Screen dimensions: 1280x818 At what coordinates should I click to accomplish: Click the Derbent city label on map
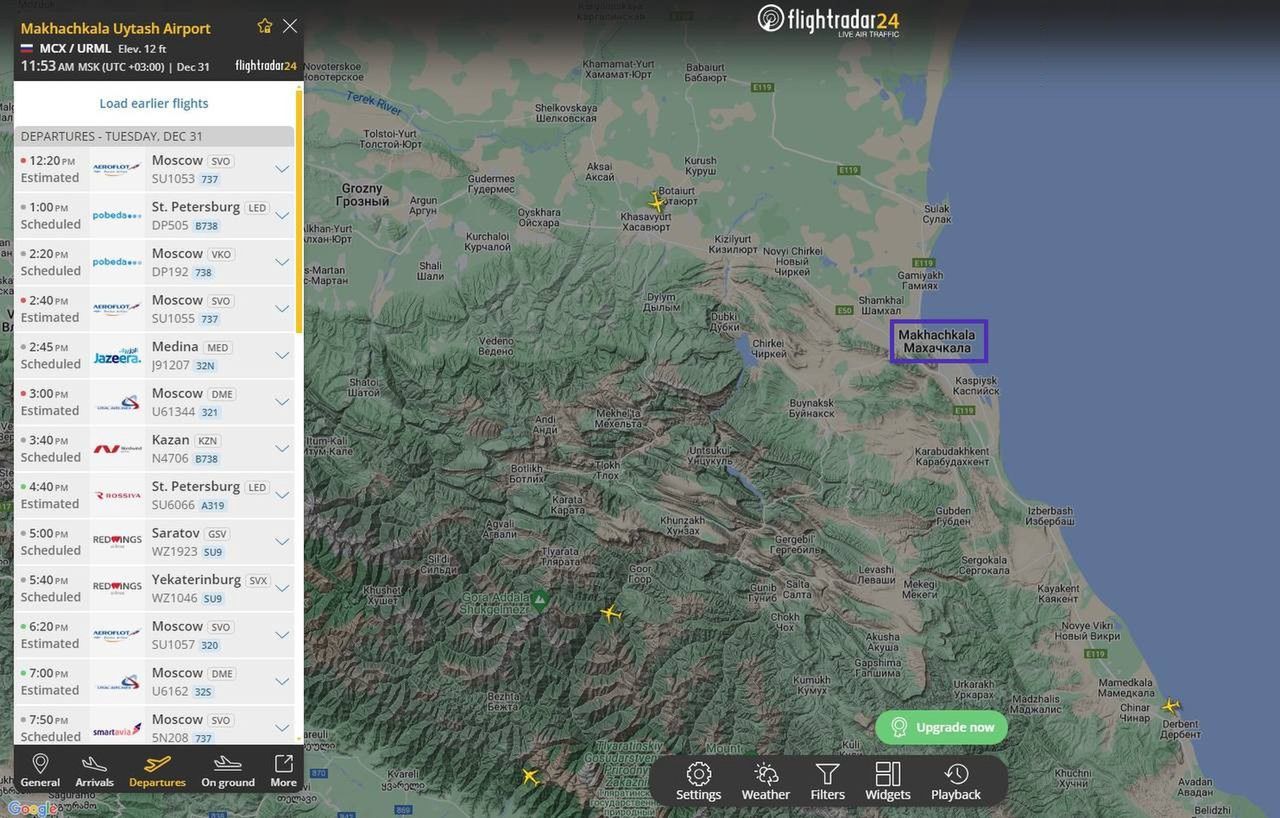[1179, 729]
